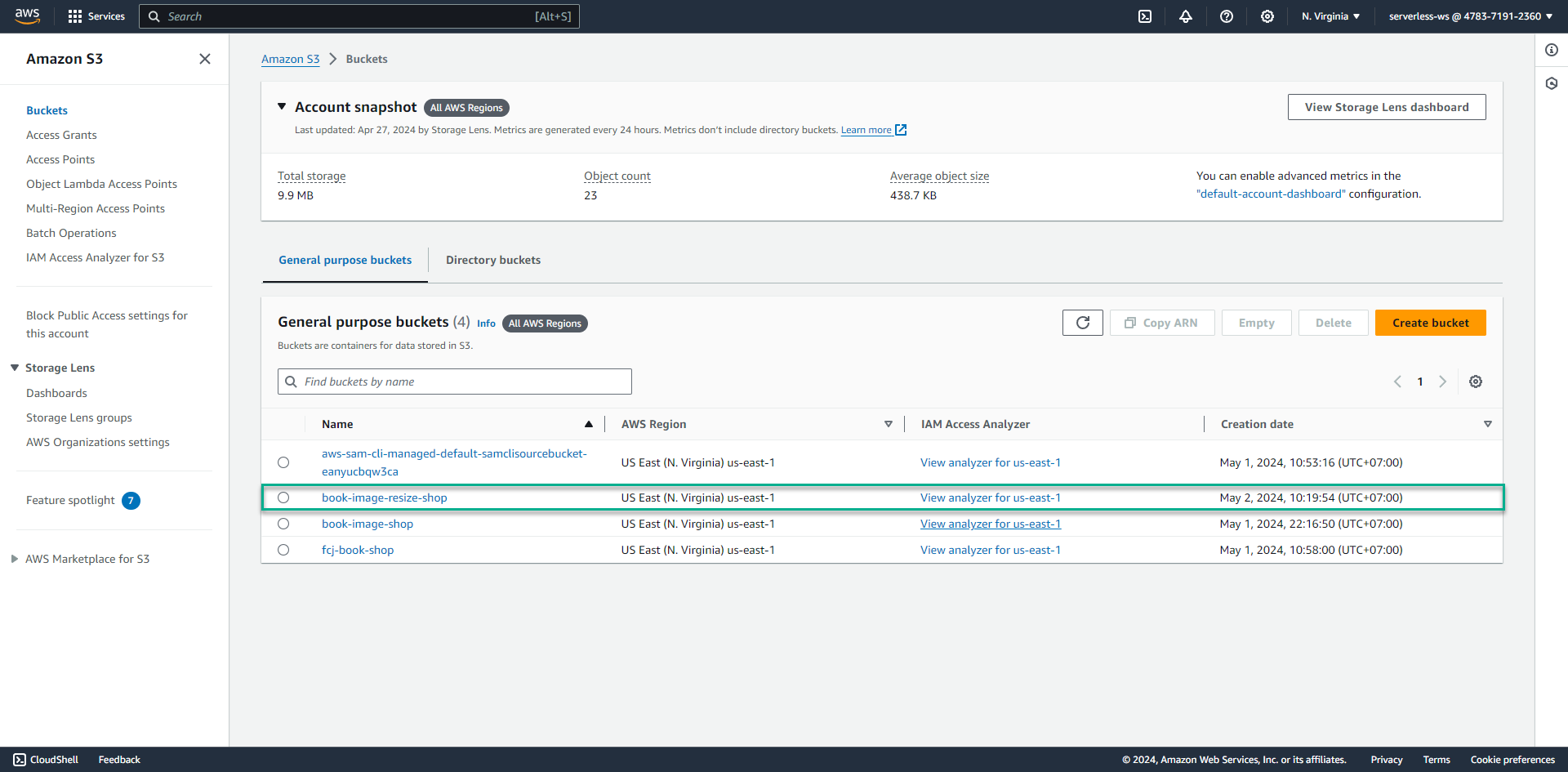Screen dimensions: 1568x772
Task: Click the external Learn more link icon
Action: click(901, 130)
